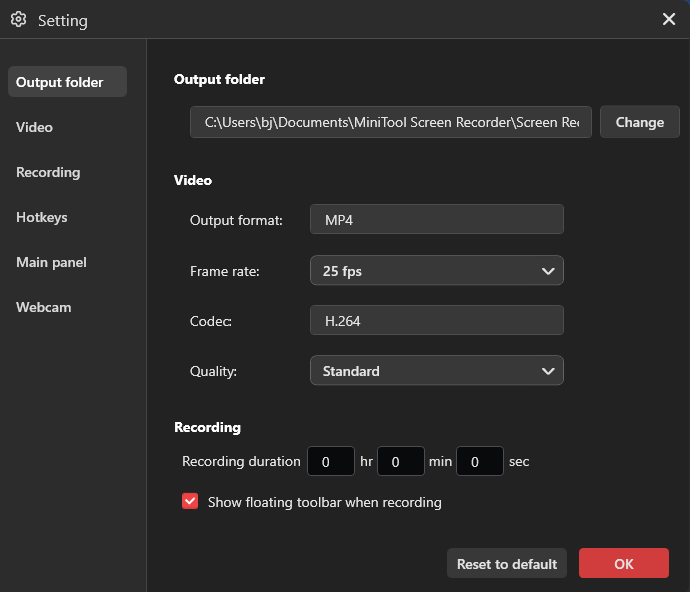This screenshot has height=592, width=690.
Task: Click the 'Codec:' label
Action: tap(210, 321)
